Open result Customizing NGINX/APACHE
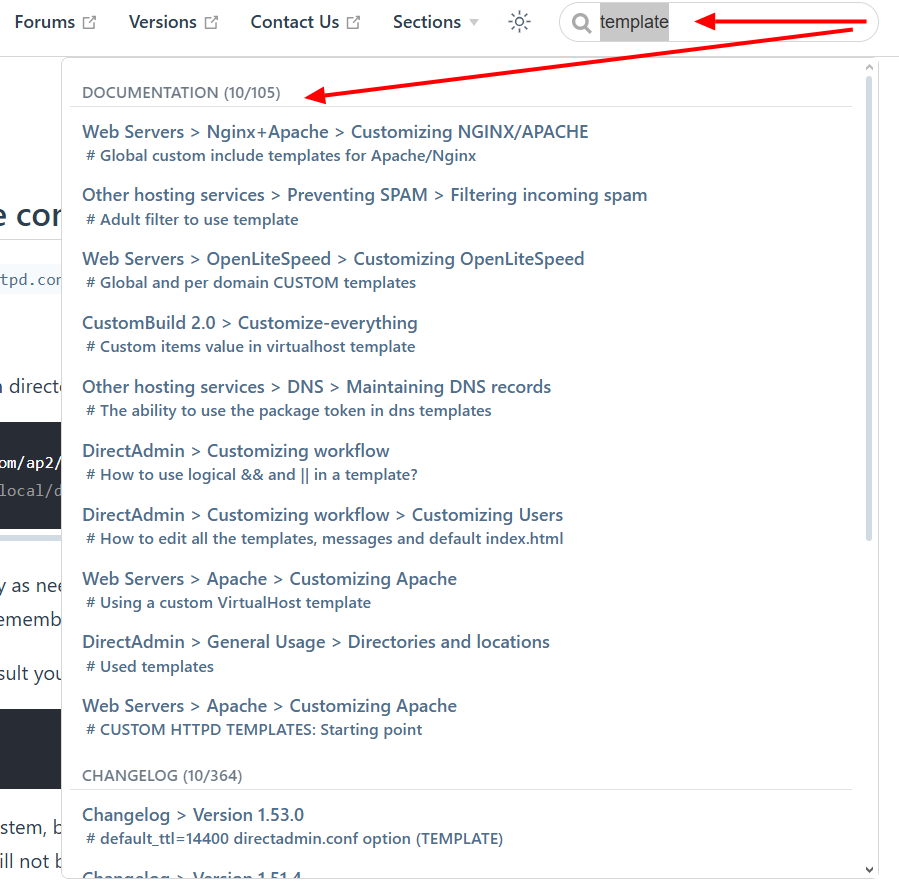This screenshot has width=899, height=894. point(335,132)
